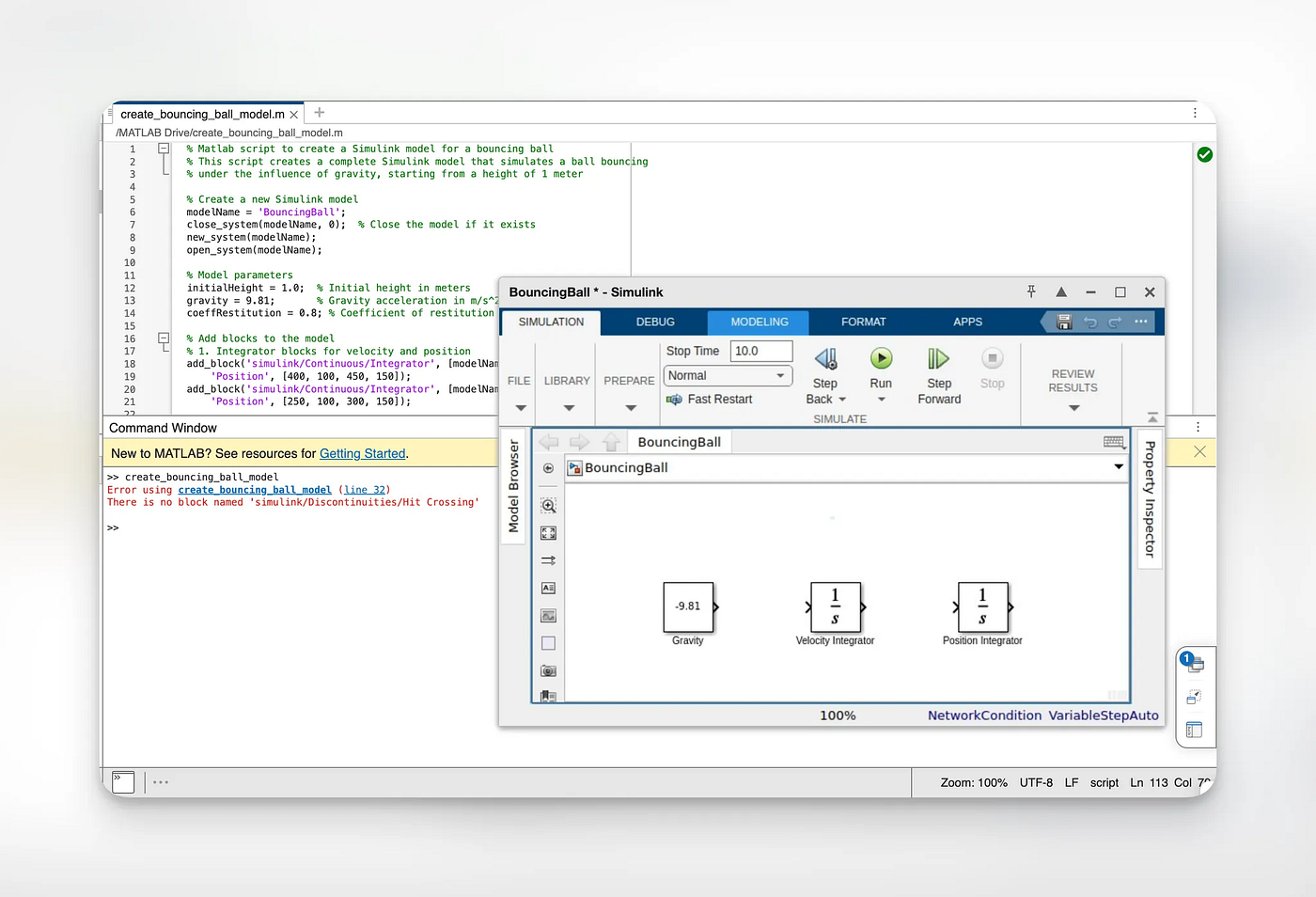The image size is (1316, 897).
Task: Click the VariableStepAuto solver text
Action: click(1104, 716)
